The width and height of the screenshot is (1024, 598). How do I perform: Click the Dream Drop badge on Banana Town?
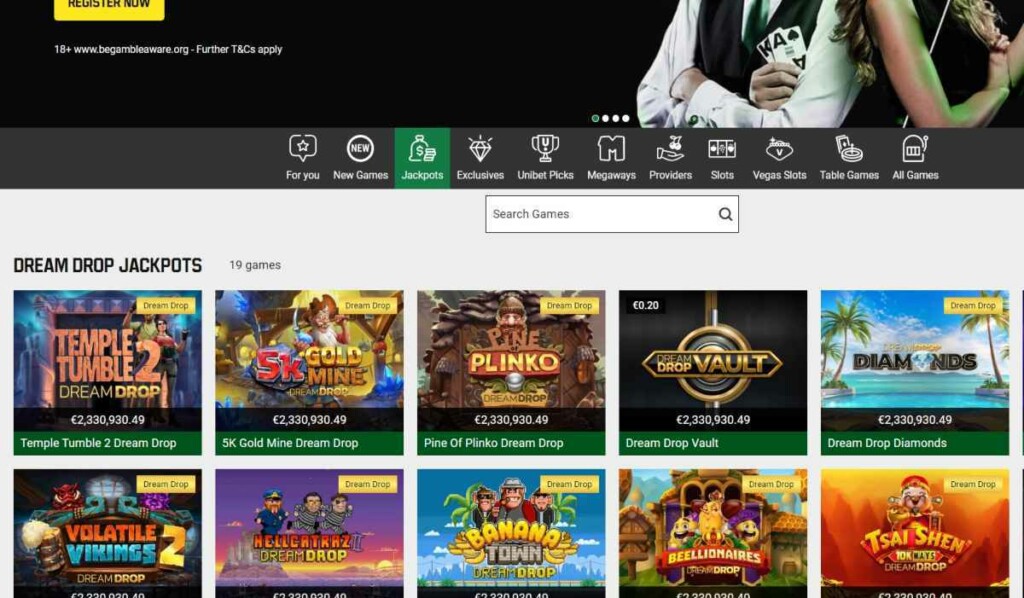coord(569,484)
